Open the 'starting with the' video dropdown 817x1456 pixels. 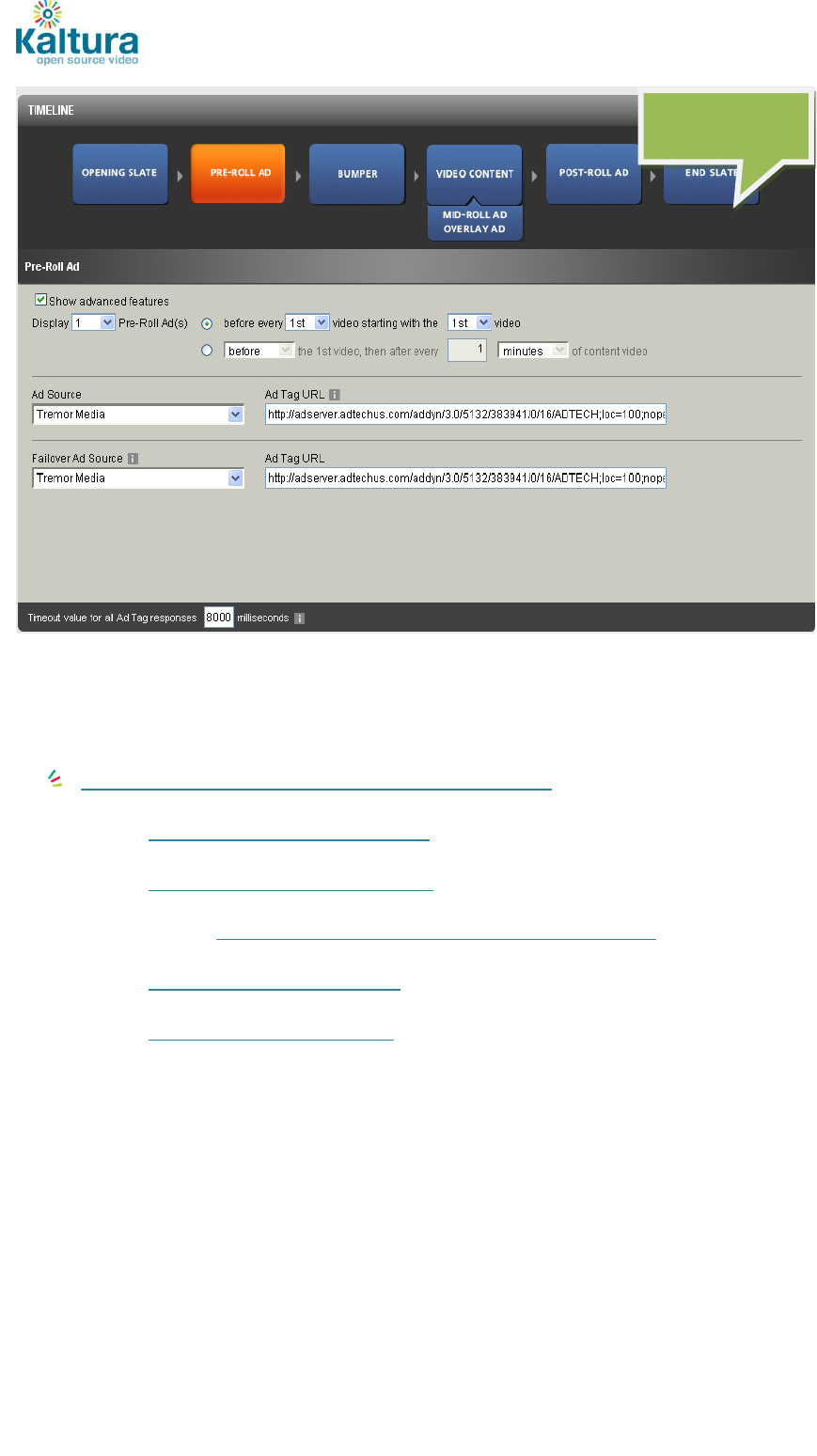click(x=469, y=322)
